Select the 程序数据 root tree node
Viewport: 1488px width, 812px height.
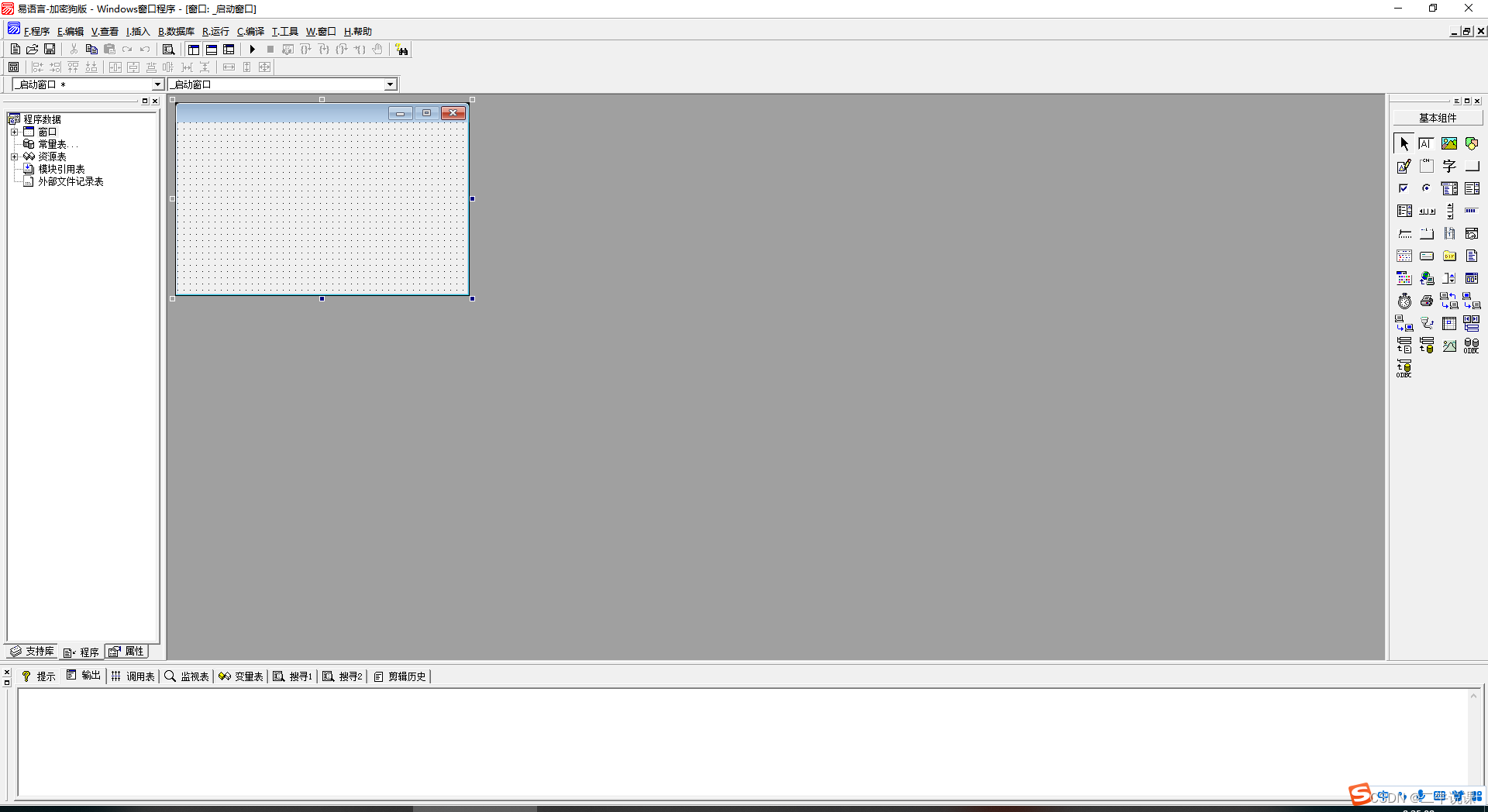pyautogui.click(x=42, y=119)
